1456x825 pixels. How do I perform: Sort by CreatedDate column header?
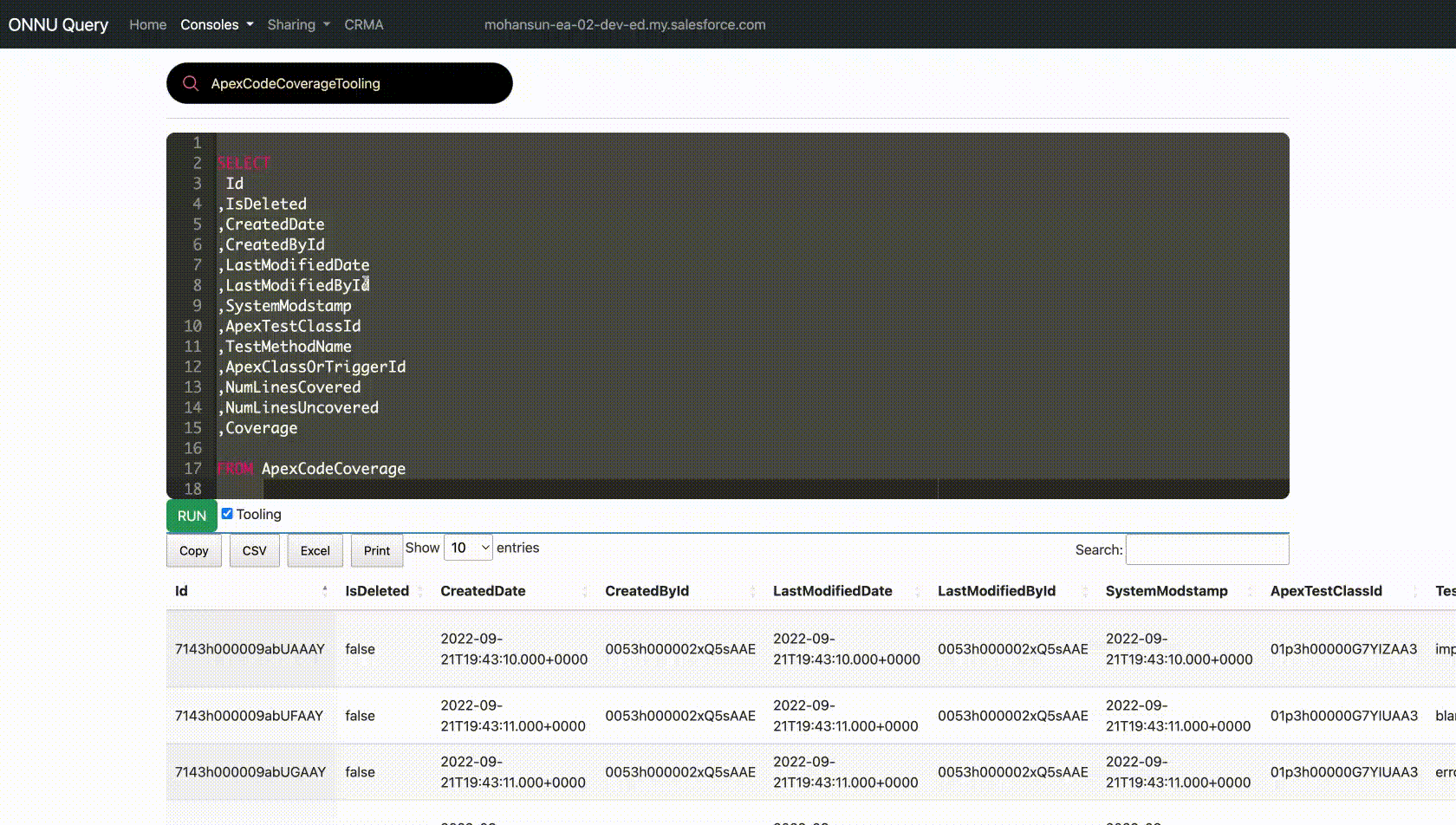(514, 591)
